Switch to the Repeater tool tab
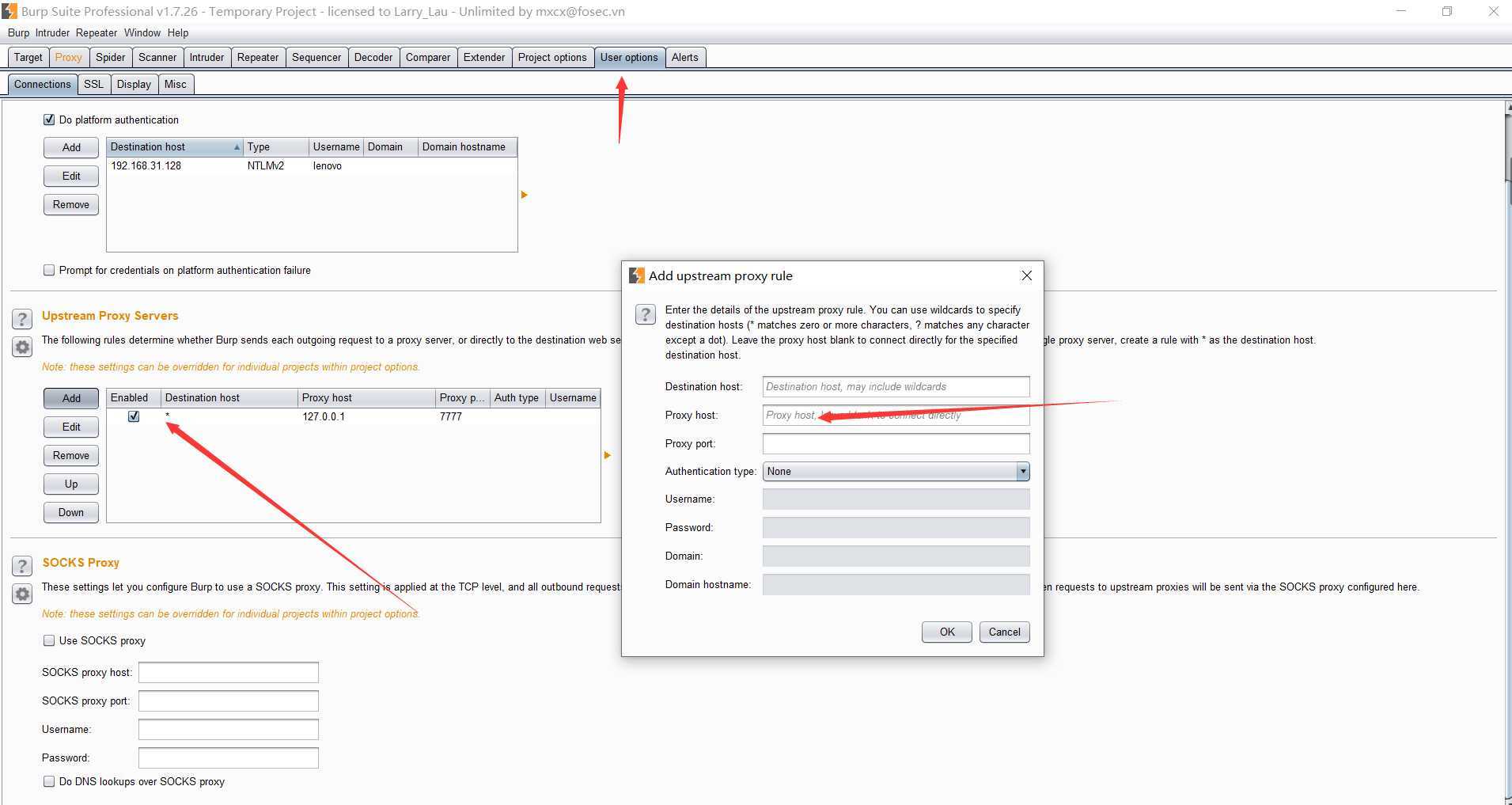Image resolution: width=1512 pixels, height=805 pixels. 258,57
